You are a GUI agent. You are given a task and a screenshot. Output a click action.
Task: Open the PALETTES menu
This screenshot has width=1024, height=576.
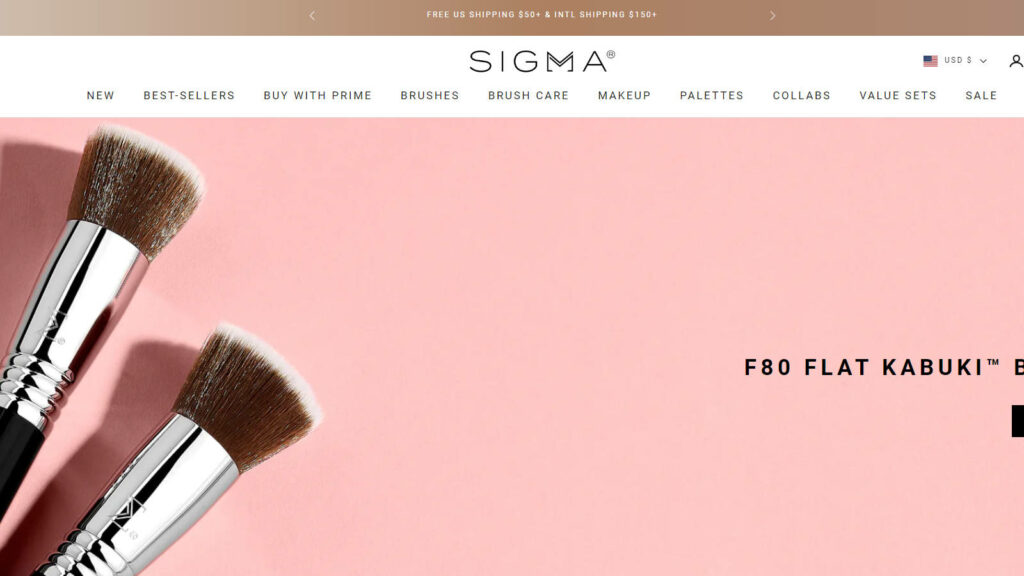(x=712, y=95)
